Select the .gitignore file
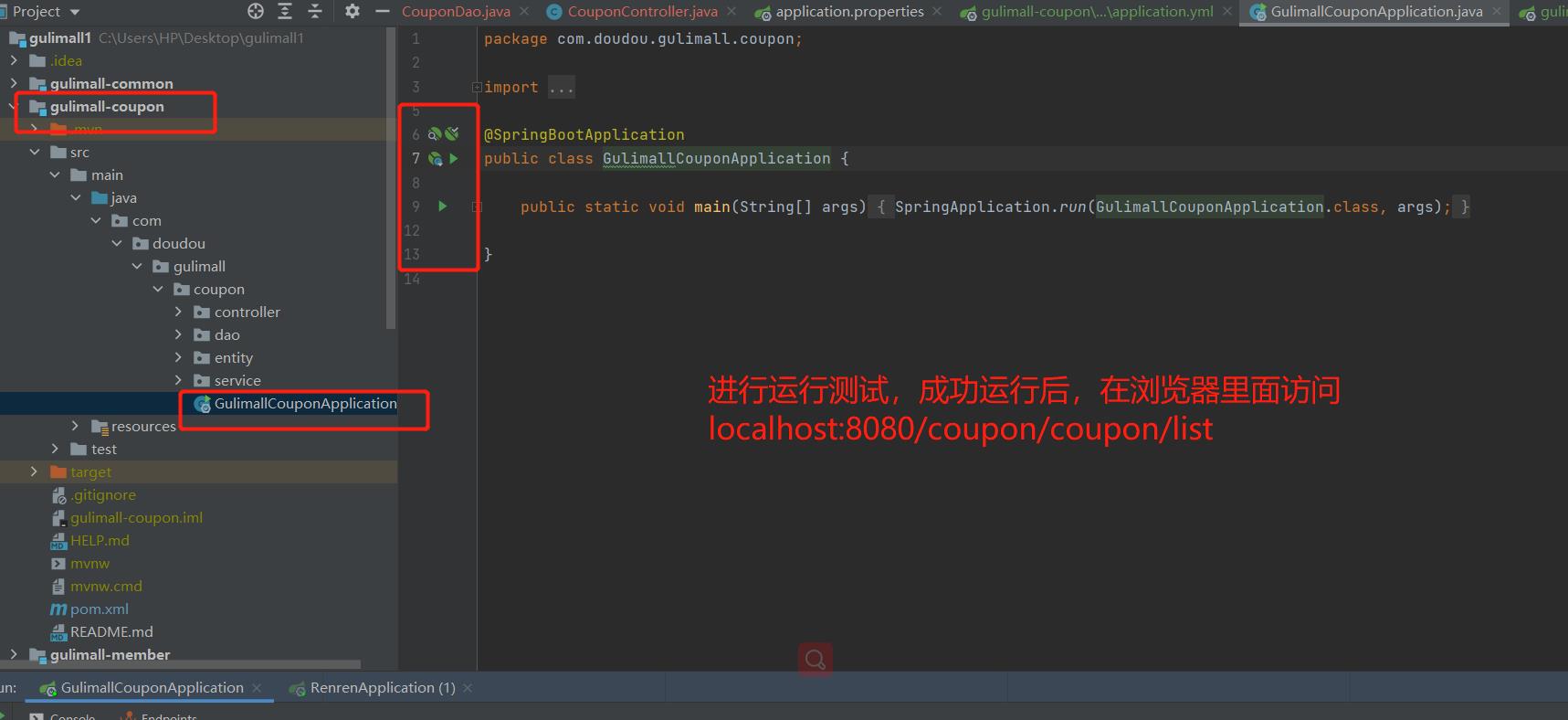 coord(103,494)
